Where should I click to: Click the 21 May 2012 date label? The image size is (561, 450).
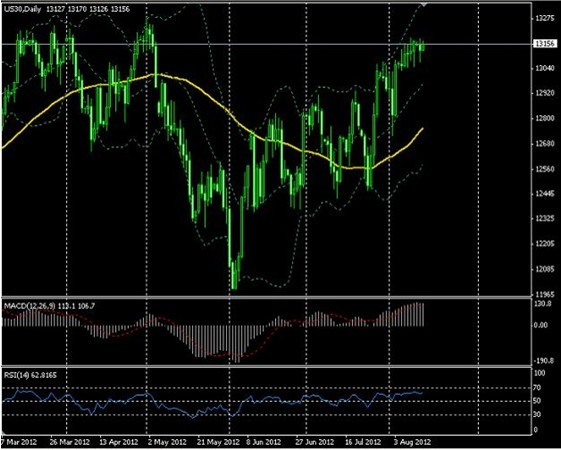(218, 441)
